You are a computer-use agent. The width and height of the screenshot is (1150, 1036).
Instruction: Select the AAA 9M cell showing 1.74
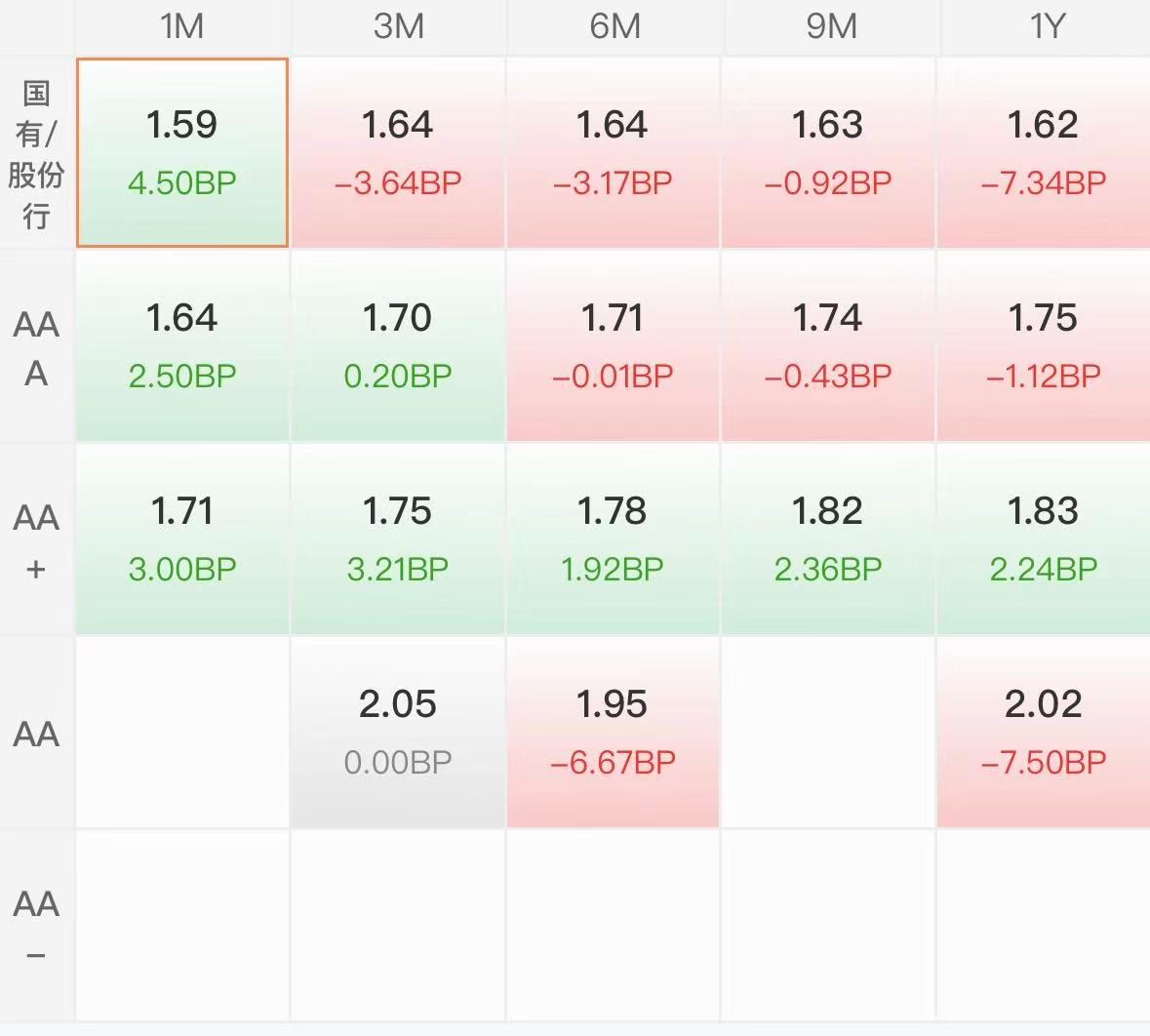click(828, 345)
